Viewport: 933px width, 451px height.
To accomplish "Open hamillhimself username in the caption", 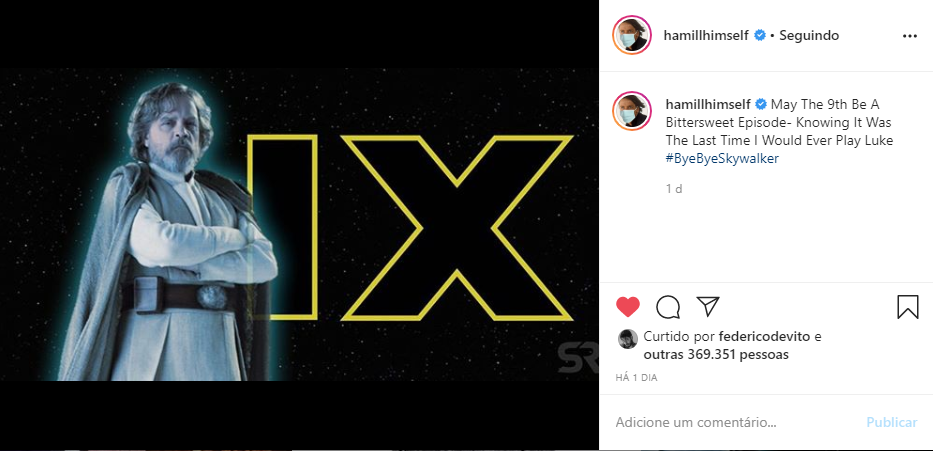I will point(707,105).
